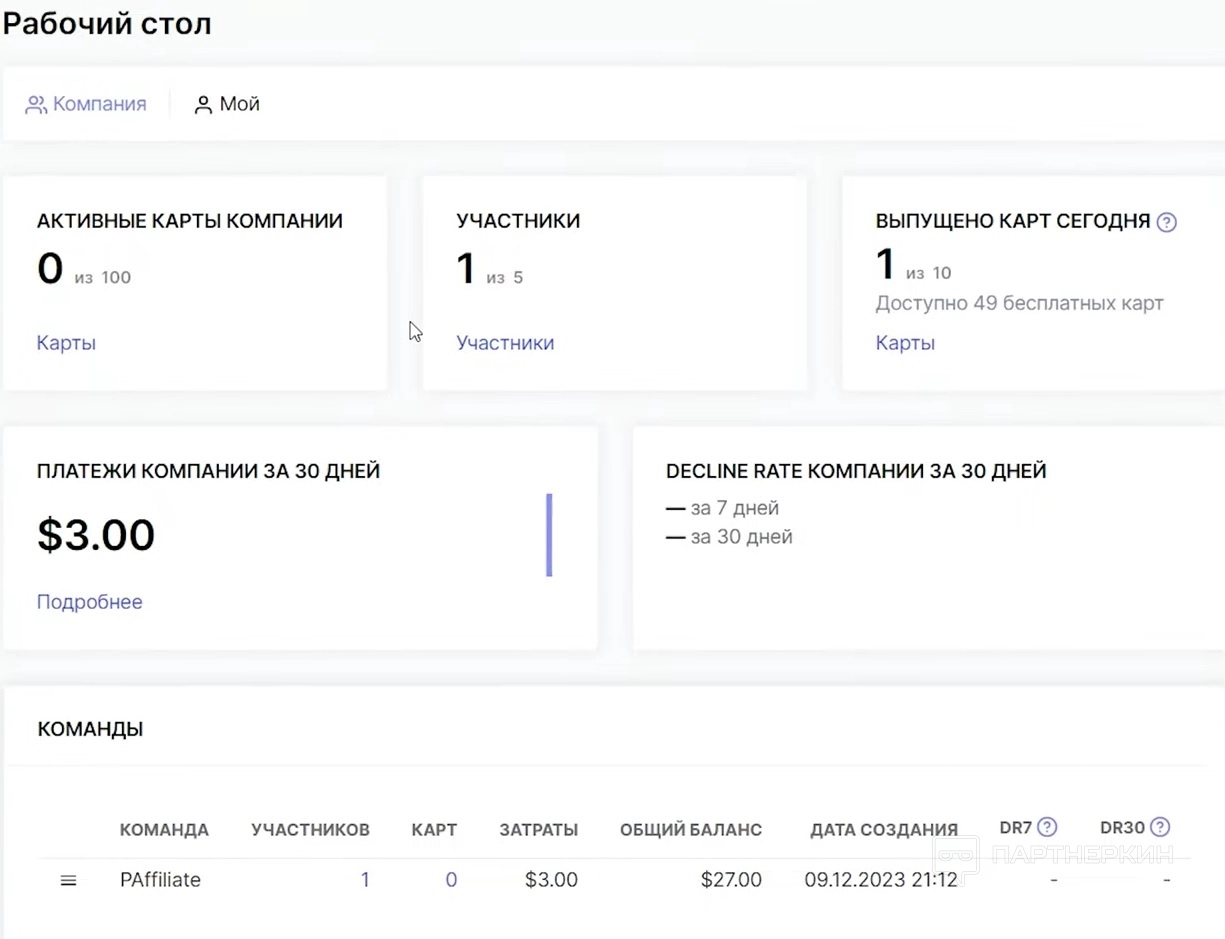Click the help icon beside Выпущено карт сегодня

1166,223
